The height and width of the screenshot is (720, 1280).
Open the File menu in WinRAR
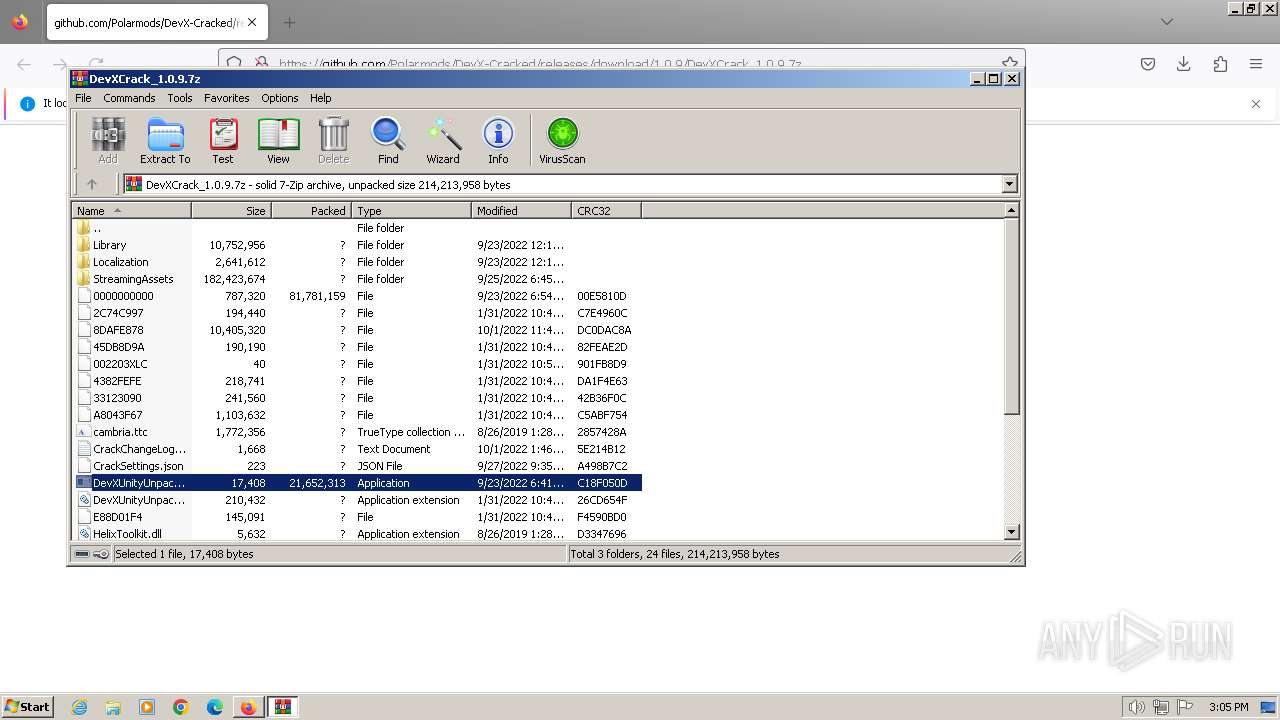click(83, 98)
